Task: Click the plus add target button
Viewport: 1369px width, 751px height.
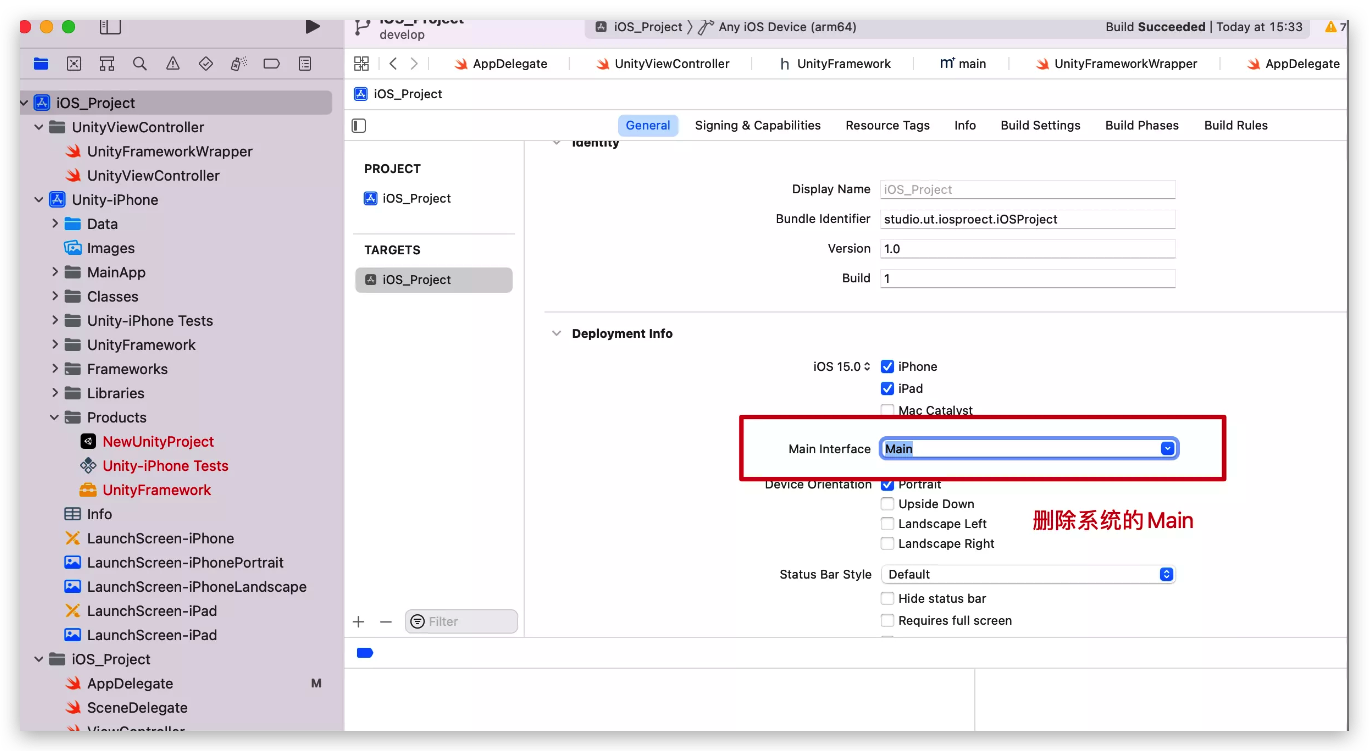Action: (359, 621)
